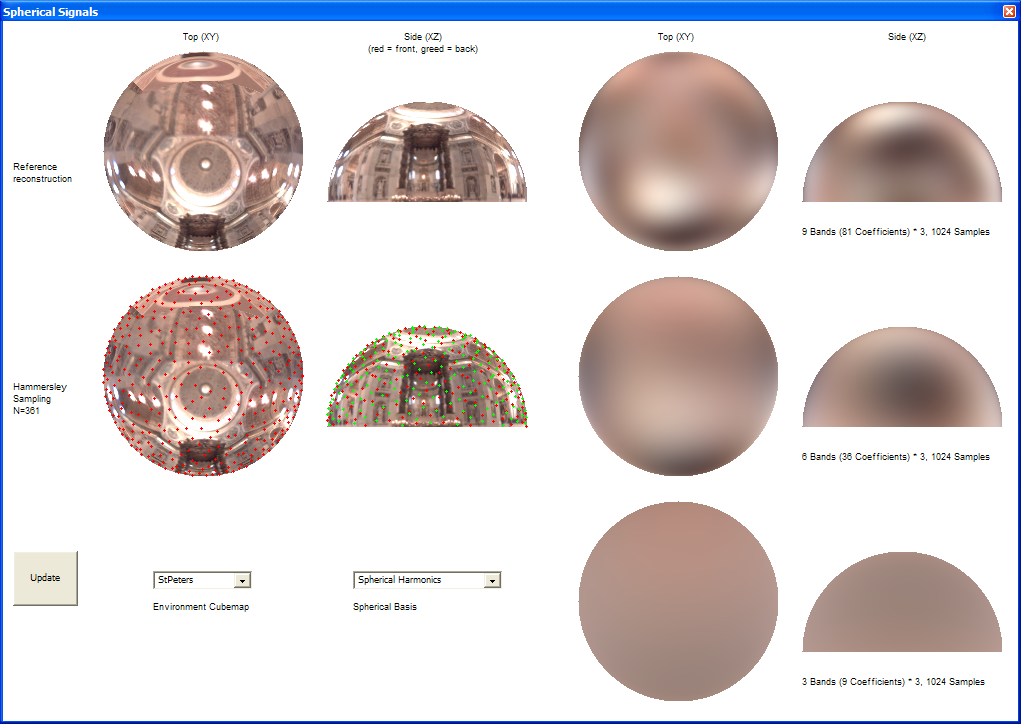The width and height of the screenshot is (1021, 724).
Task: Click the Hammersley sampling top view with red dots
Action: coord(203,376)
